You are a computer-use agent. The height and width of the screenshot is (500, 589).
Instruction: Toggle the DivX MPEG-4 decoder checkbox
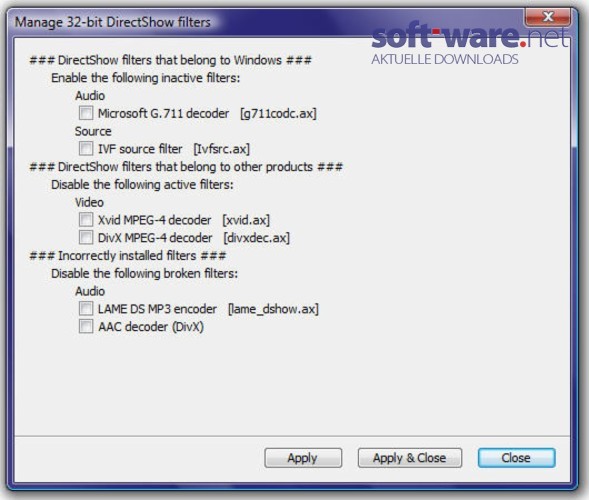coord(86,237)
